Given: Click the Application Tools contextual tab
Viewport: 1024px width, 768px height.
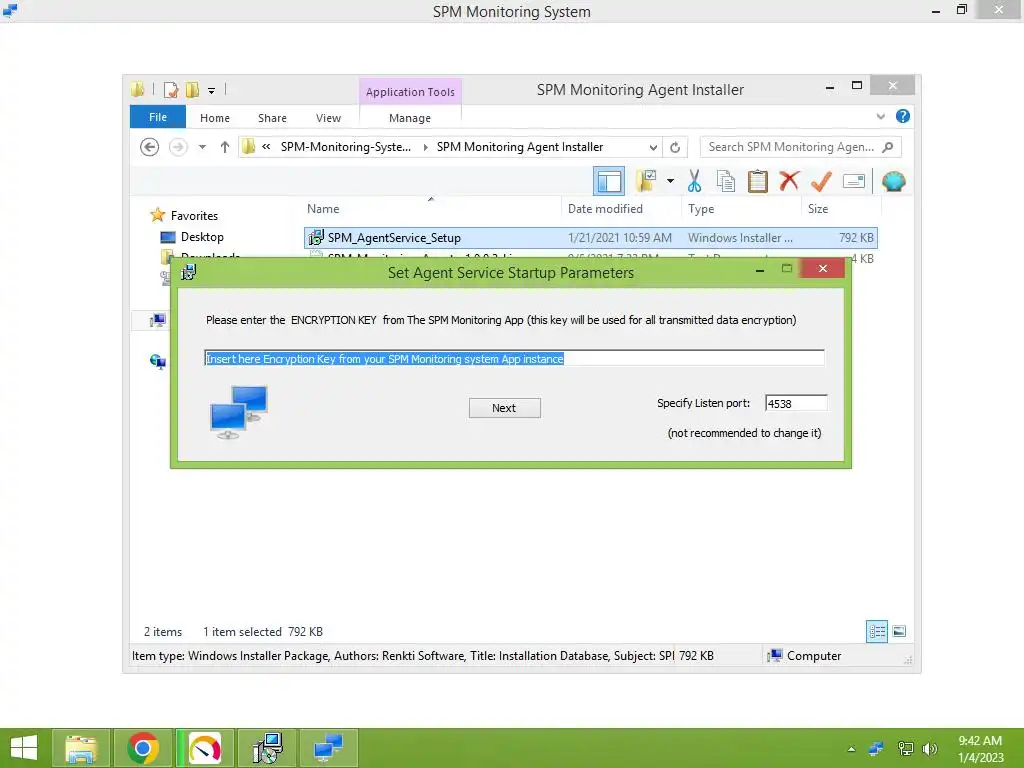Looking at the screenshot, I should coord(410,92).
